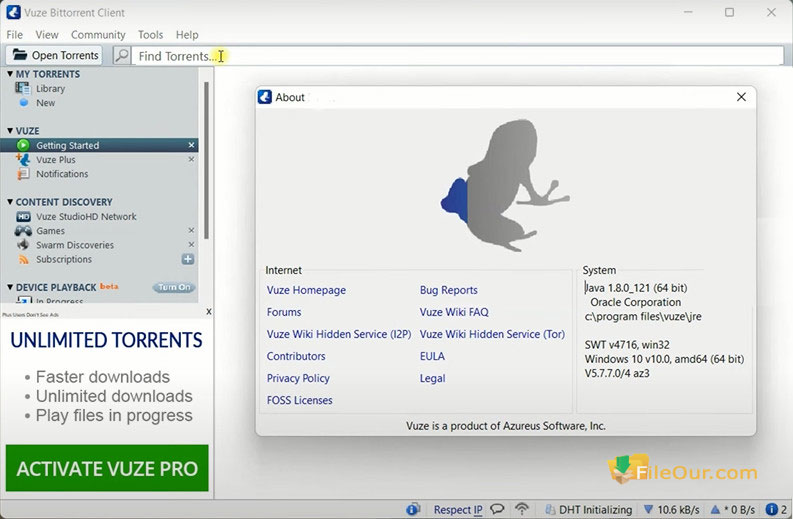Click the magnifier search icon
793x519 pixels.
click(x=121, y=55)
